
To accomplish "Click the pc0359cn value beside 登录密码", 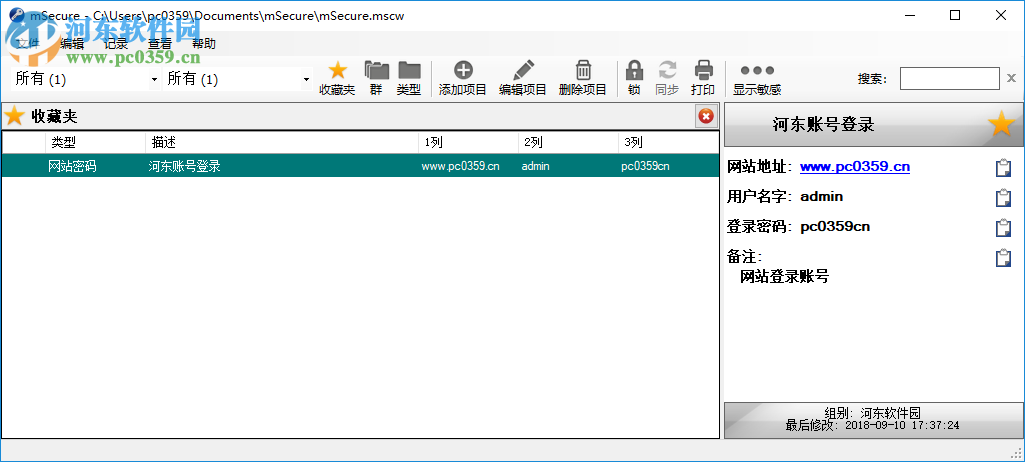I will tap(835, 227).
